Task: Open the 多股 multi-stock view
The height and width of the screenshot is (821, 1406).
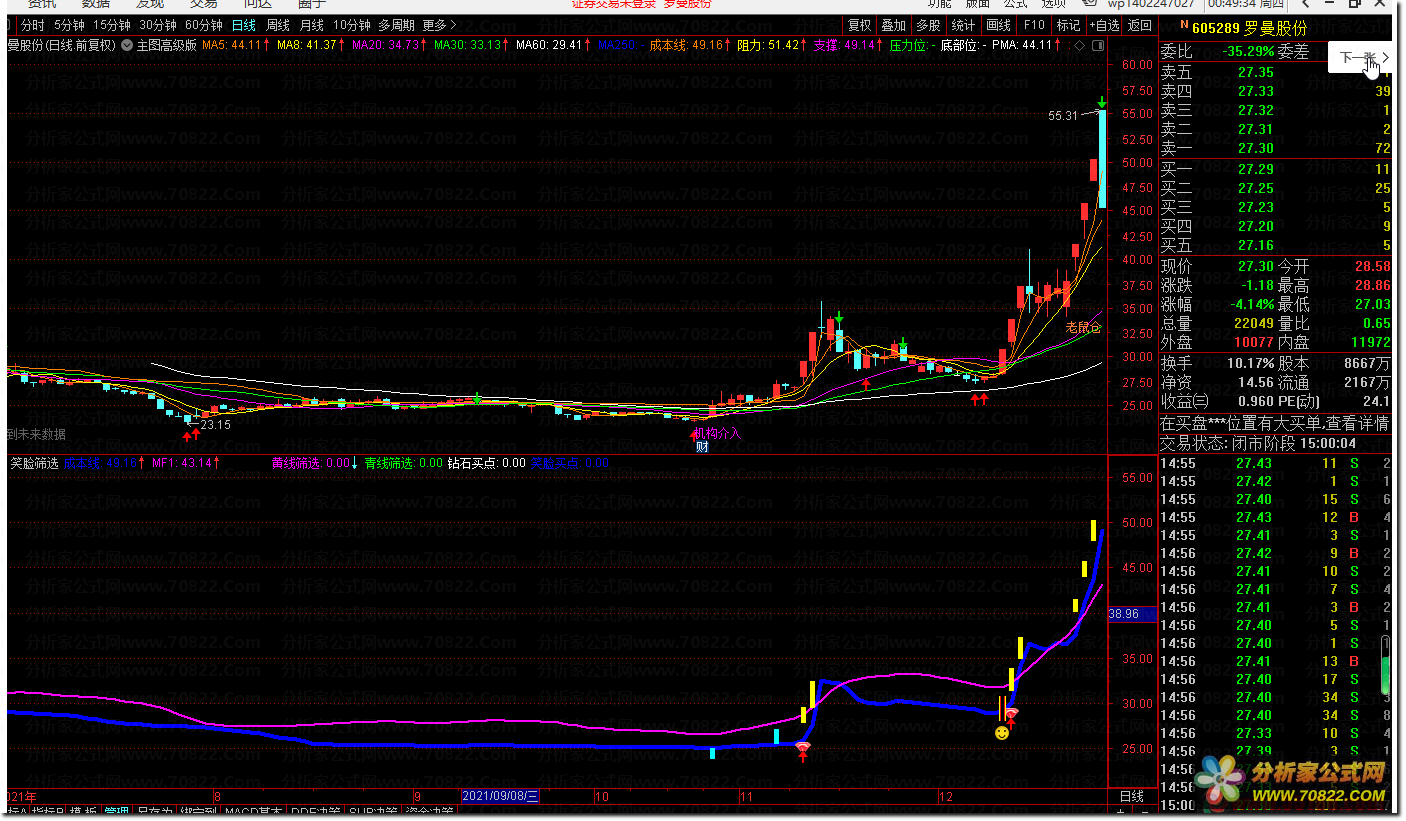Action: (x=928, y=25)
